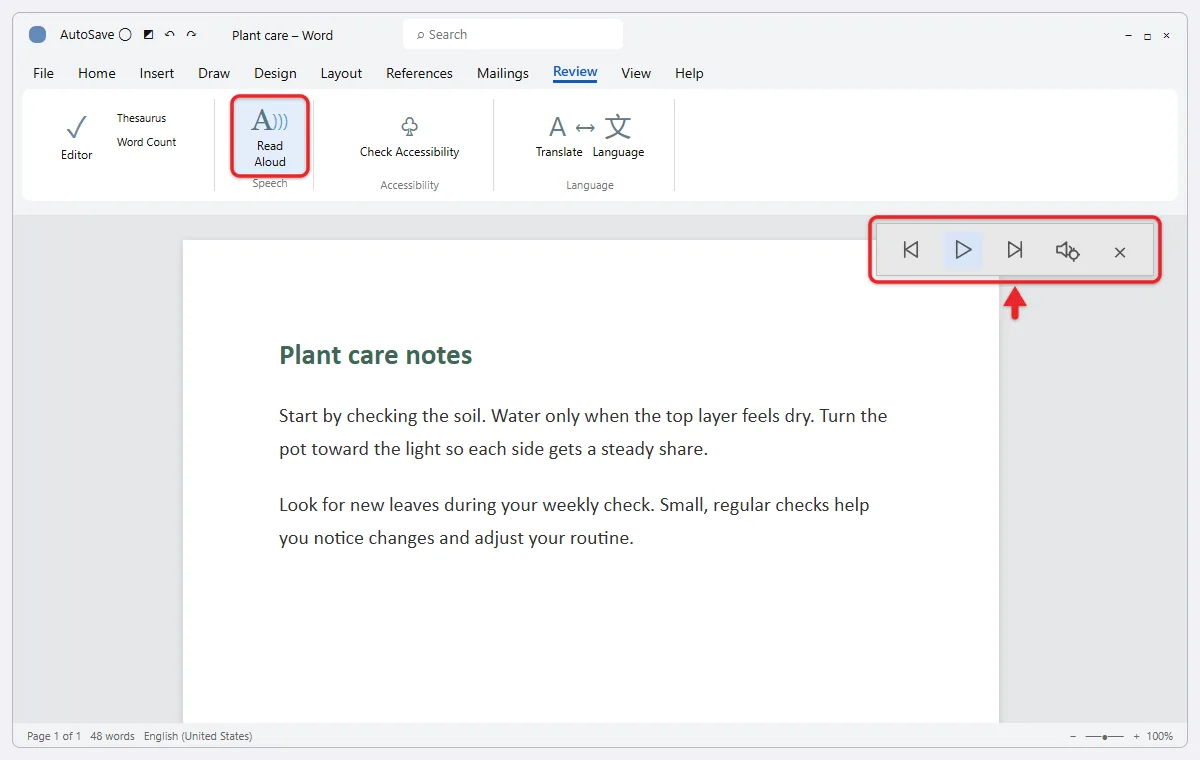Image resolution: width=1200 pixels, height=760 pixels.
Task: Click the Word app icon in title bar
Action: coord(37,35)
